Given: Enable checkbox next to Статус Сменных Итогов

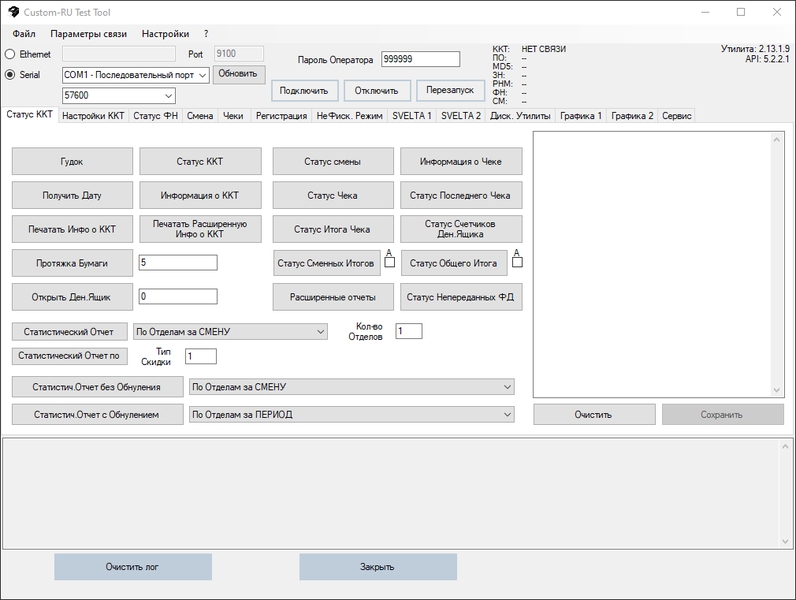Looking at the screenshot, I should (390, 262).
